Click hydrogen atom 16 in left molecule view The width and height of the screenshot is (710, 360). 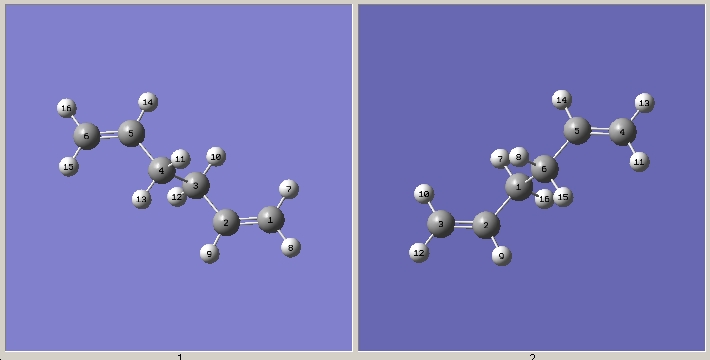tap(67, 108)
